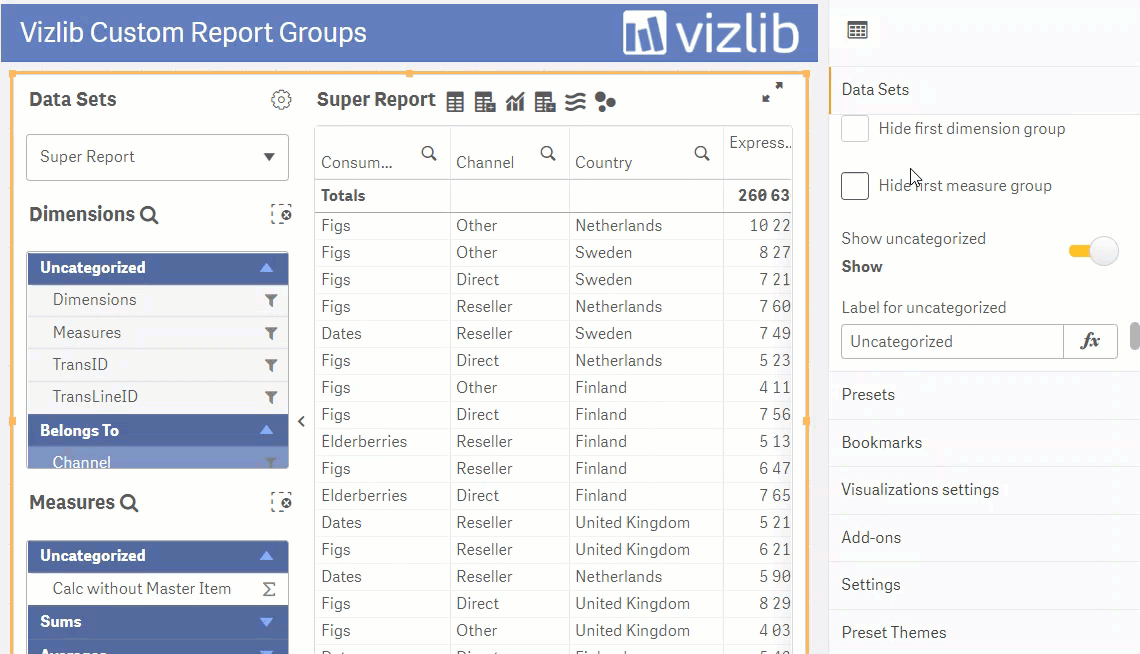Viewport: 1140px width, 654px height.
Task: Search the Dimensions list
Action: coord(149,215)
